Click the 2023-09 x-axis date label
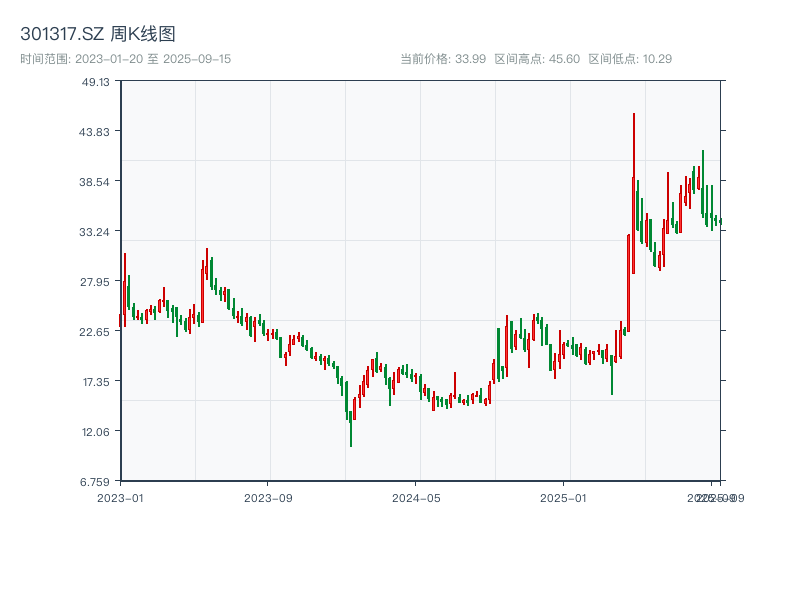 click(268, 497)
